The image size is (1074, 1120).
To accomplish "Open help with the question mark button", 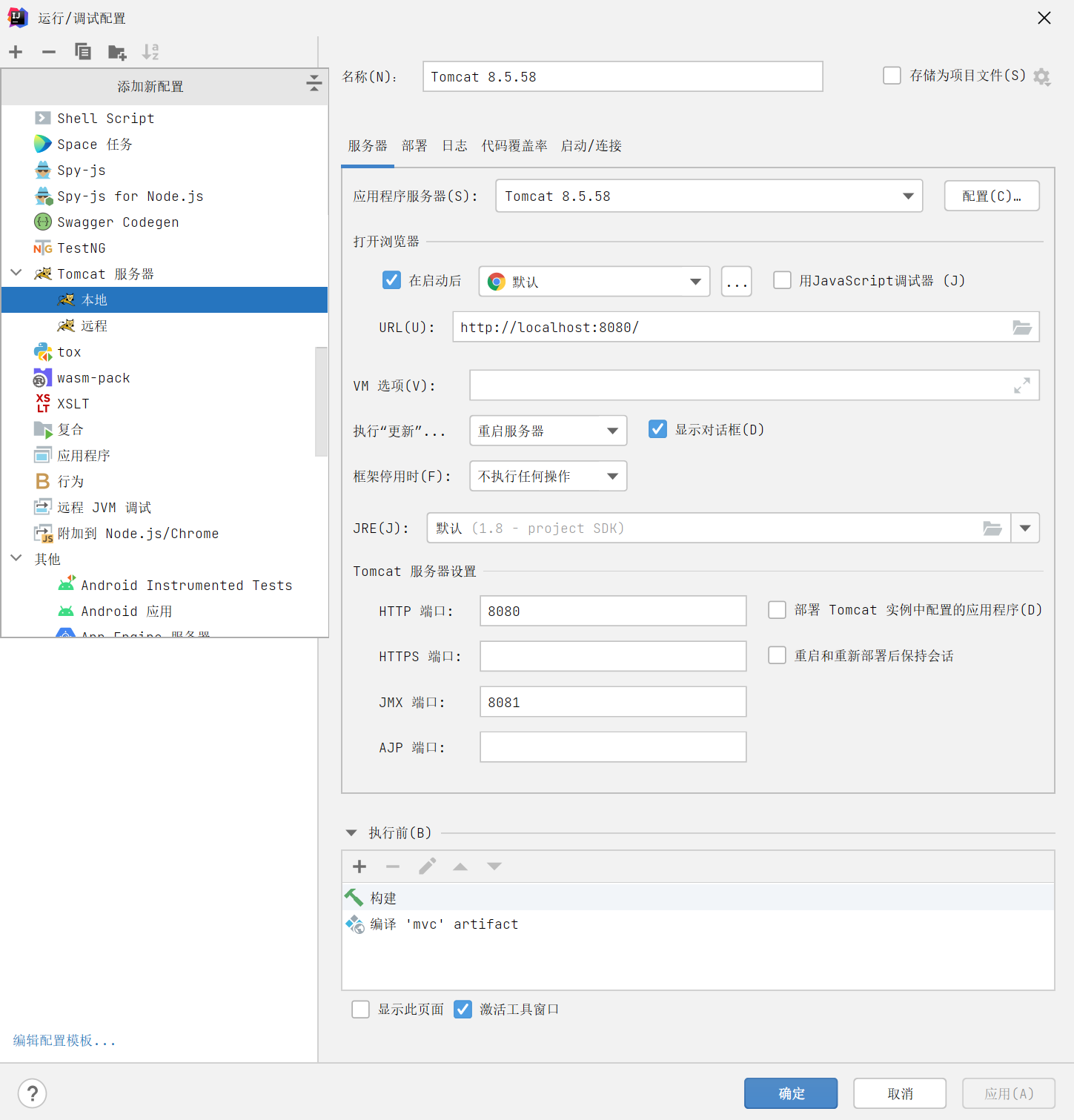I will (33, 1093).
